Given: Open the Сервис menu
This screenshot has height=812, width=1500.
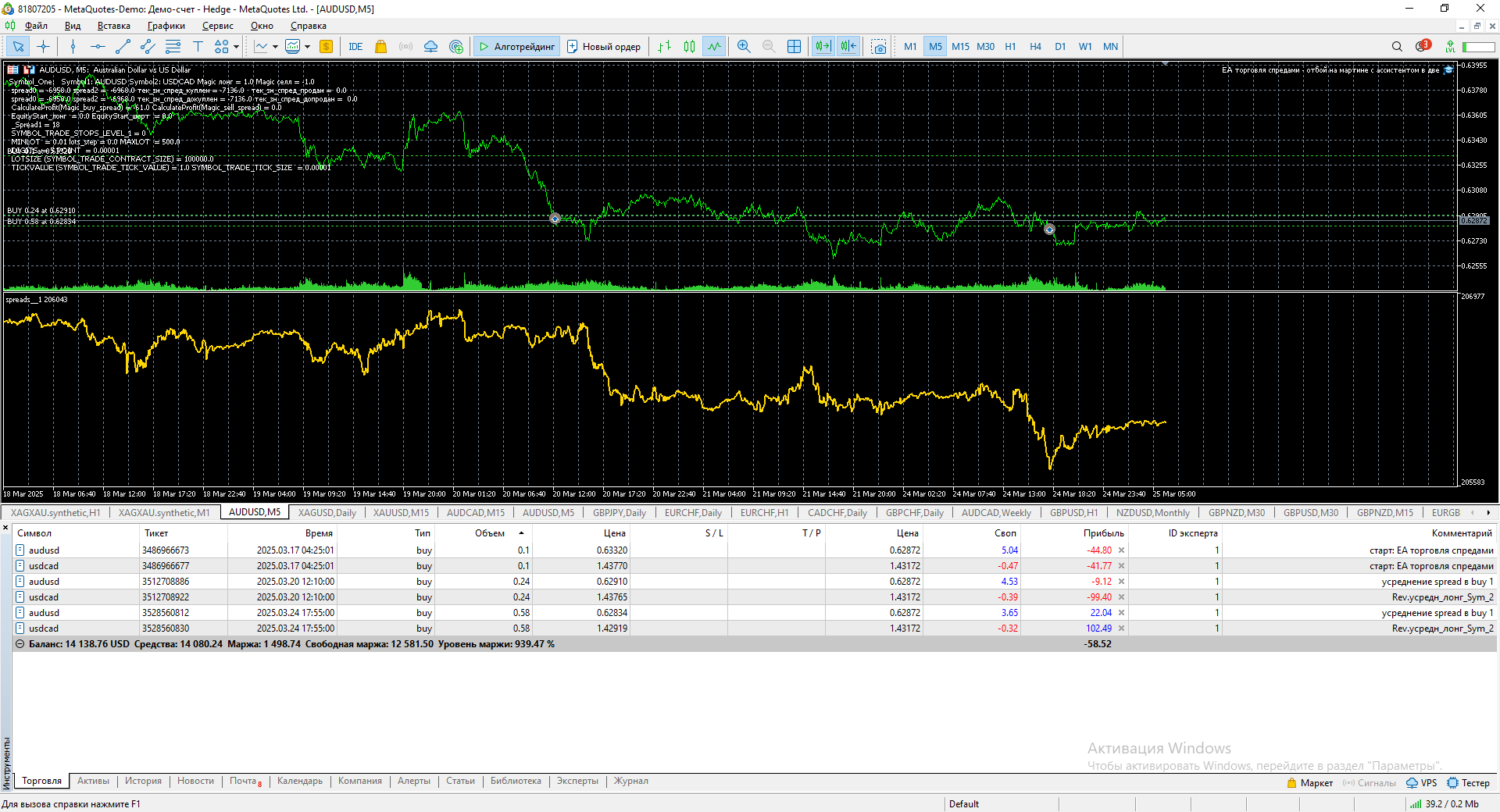Looking at the screenshot, I should point(217,26).
